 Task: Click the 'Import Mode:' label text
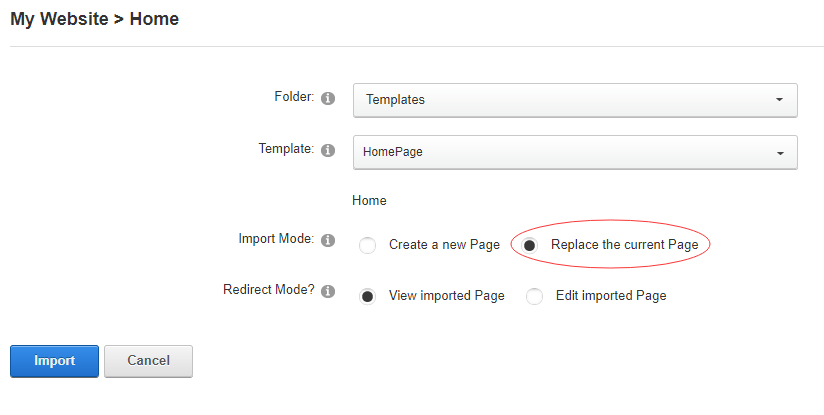(276, 239)
